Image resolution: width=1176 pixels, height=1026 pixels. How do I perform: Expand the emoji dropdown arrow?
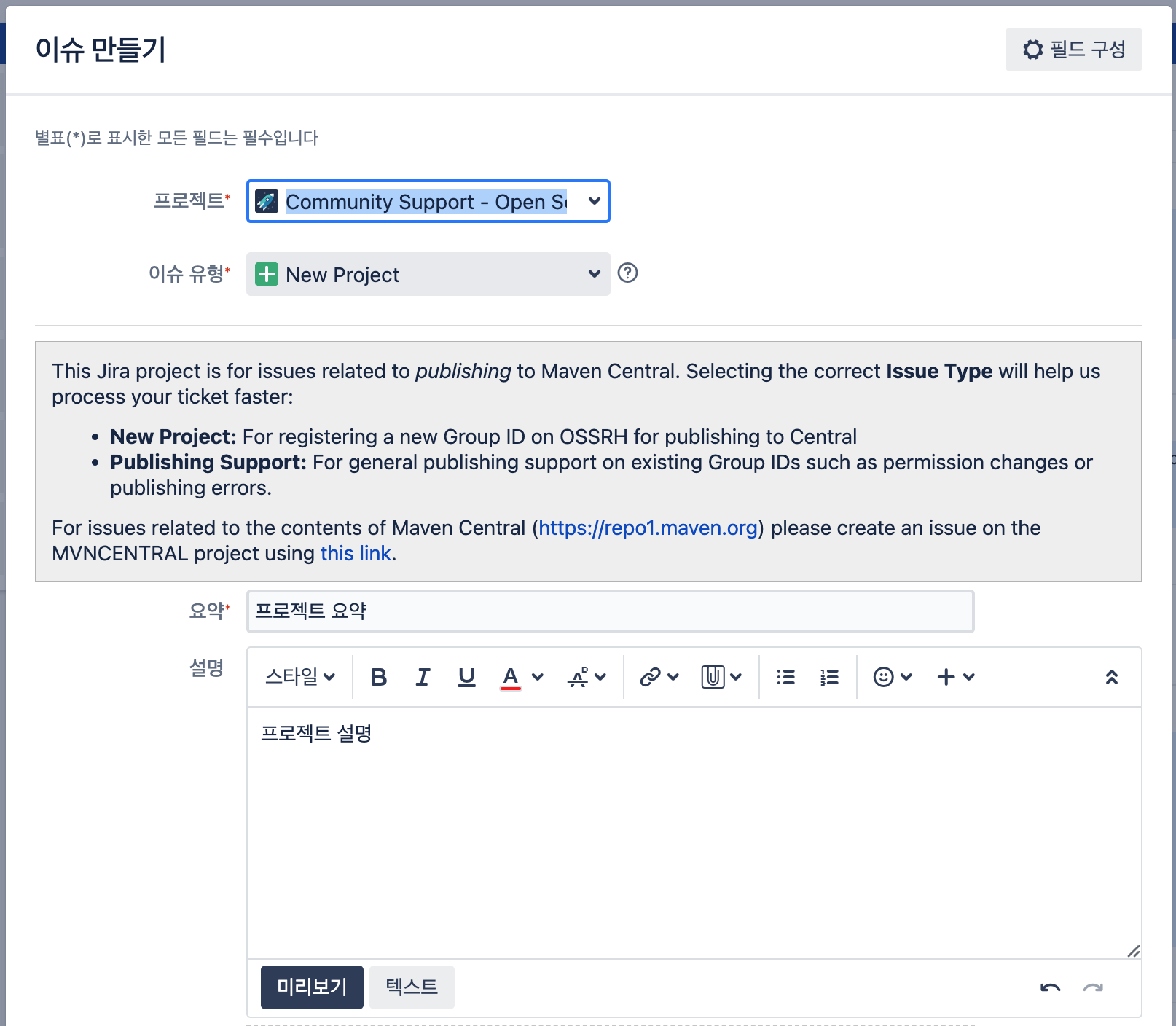[x=906, y=677]
